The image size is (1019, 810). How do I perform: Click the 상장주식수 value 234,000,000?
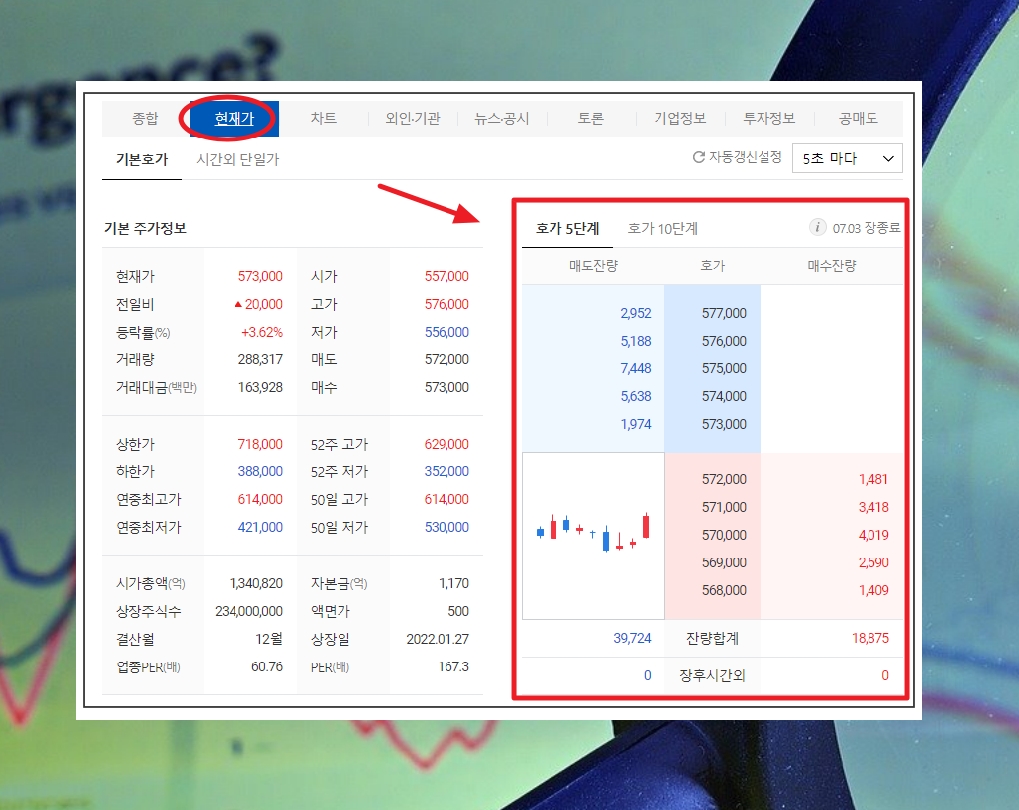[x=249, y=611]
